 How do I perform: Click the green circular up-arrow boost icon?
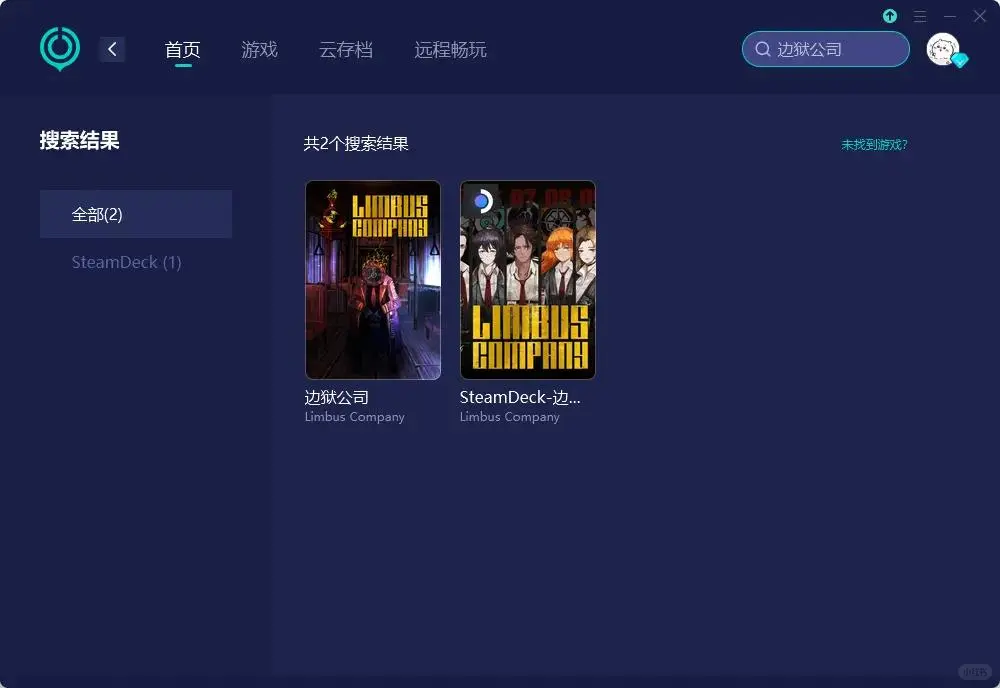889,16
